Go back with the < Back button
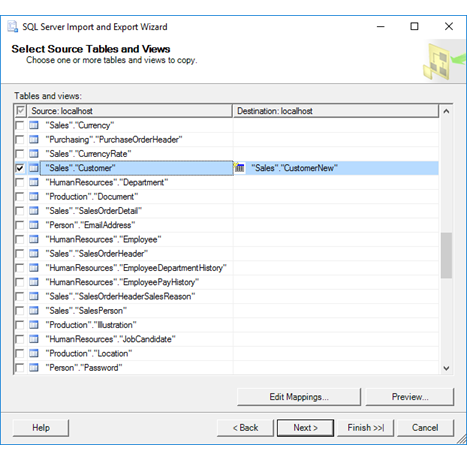 tap(245, 428)
